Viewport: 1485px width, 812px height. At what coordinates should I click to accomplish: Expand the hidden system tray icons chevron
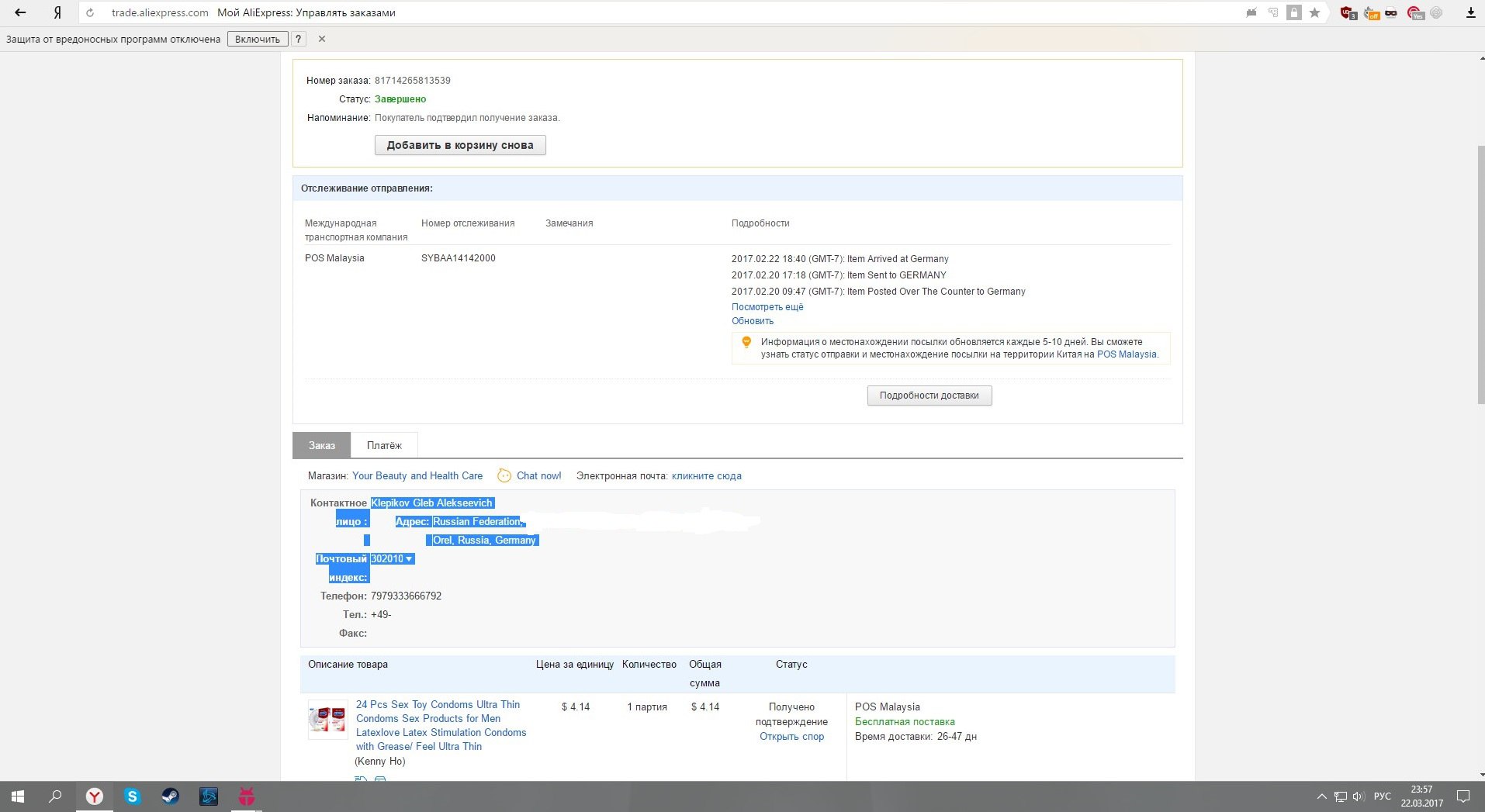coord(1322,796)
